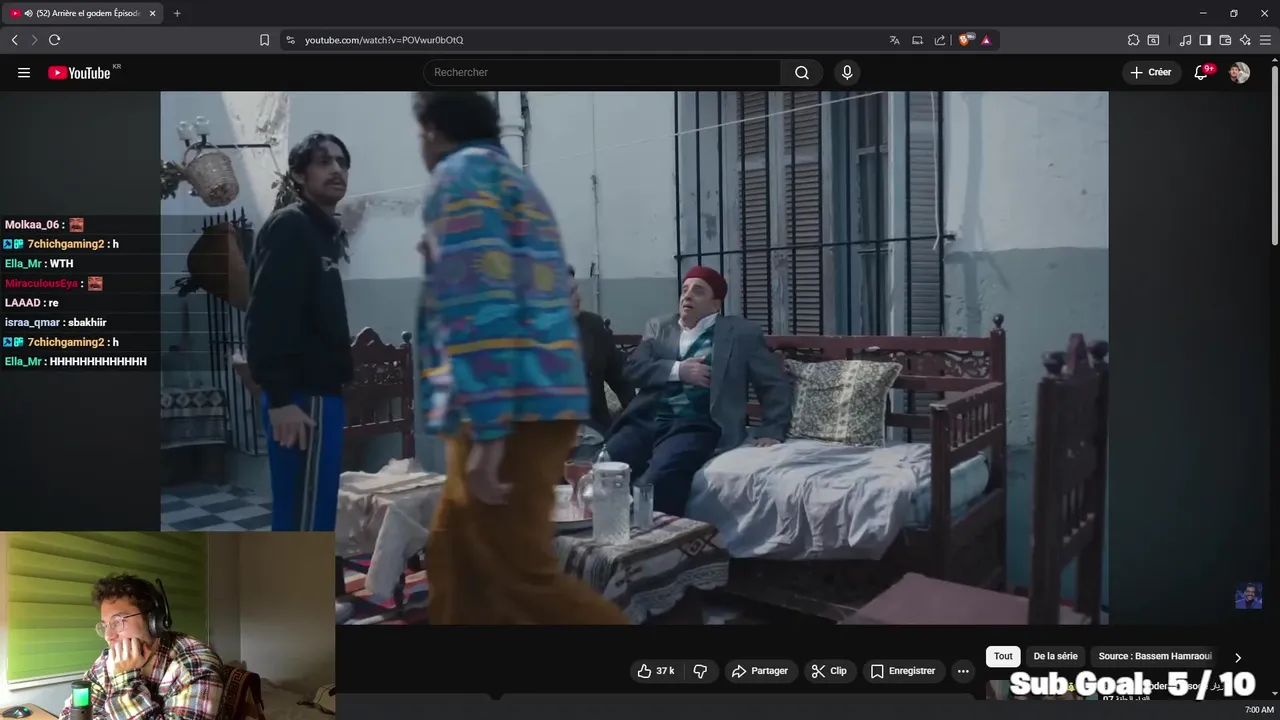Click the Clip button
Image resolution: width=1280 pixels, height=720 pixels.
829,671
